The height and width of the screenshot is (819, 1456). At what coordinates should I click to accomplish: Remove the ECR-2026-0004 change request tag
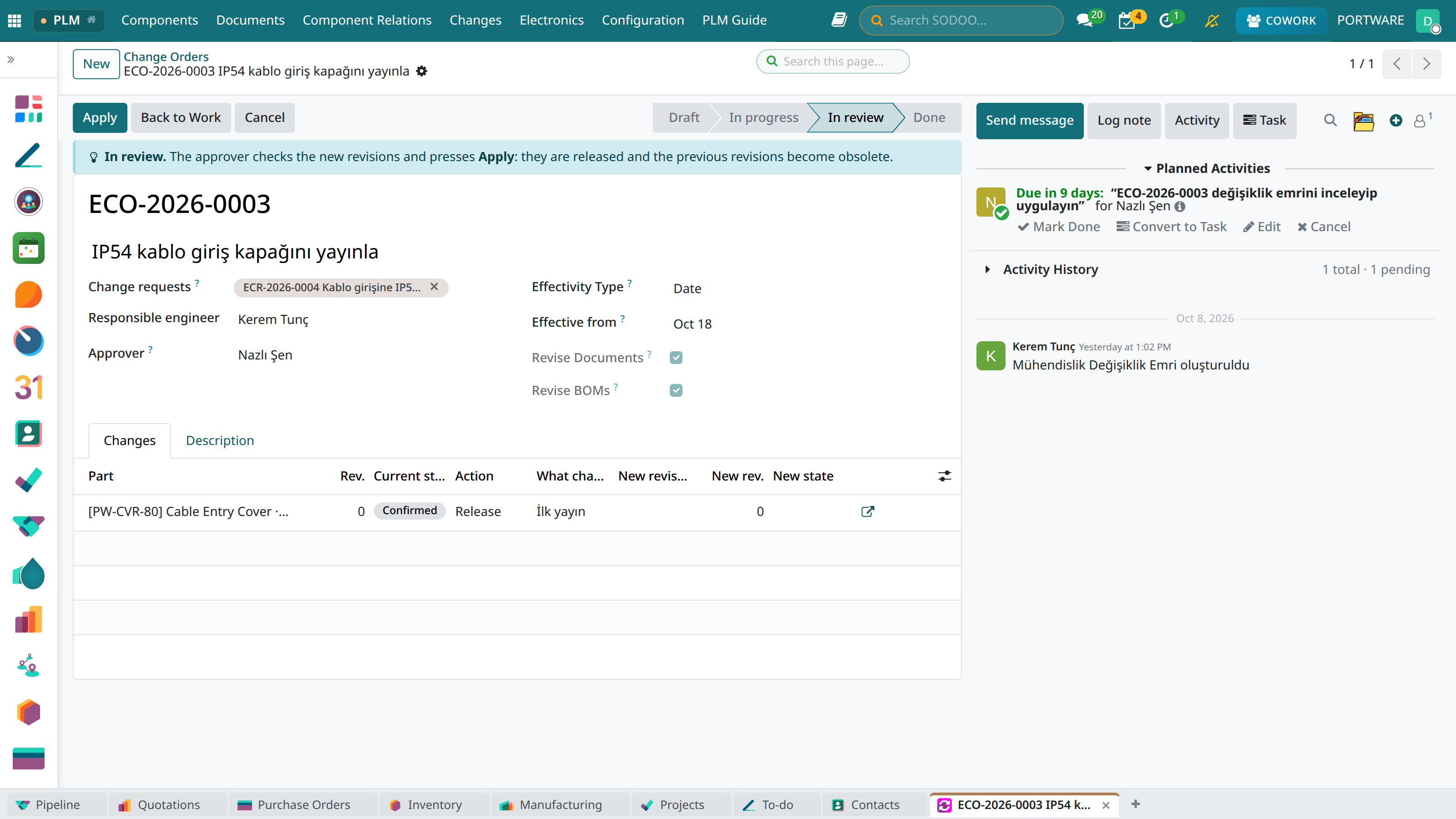[434, 287]
